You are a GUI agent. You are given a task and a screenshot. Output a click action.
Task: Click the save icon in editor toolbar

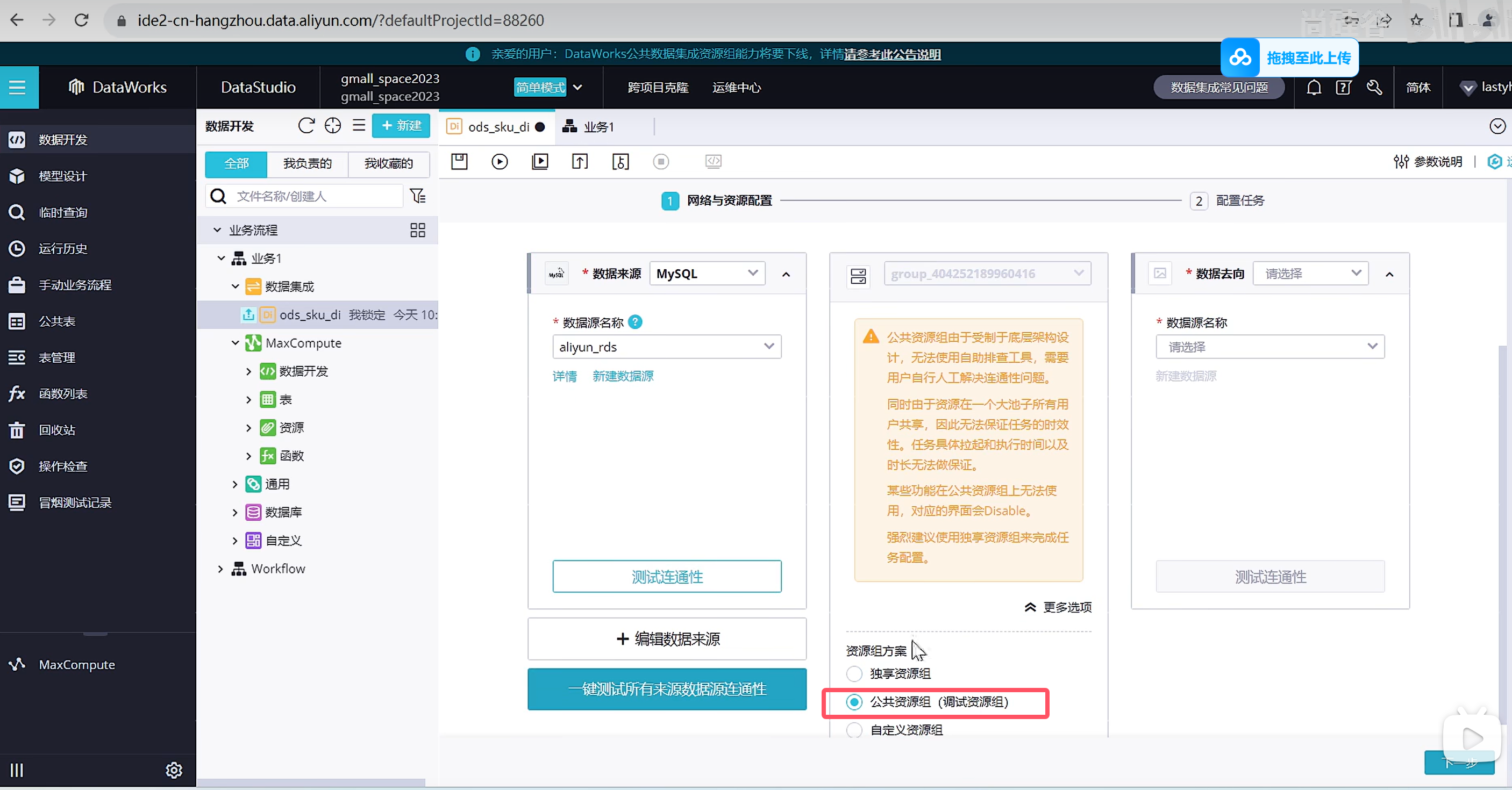pyautogui.click(x=459, y=161)
